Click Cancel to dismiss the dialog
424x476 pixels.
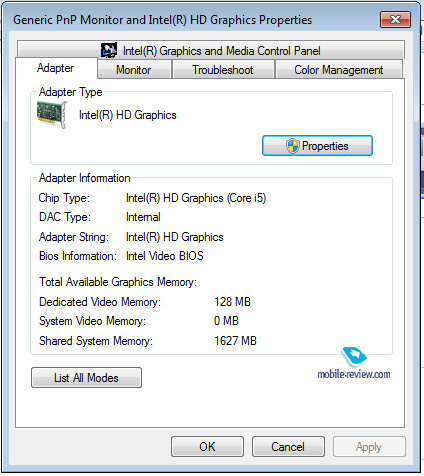[288, 447]
